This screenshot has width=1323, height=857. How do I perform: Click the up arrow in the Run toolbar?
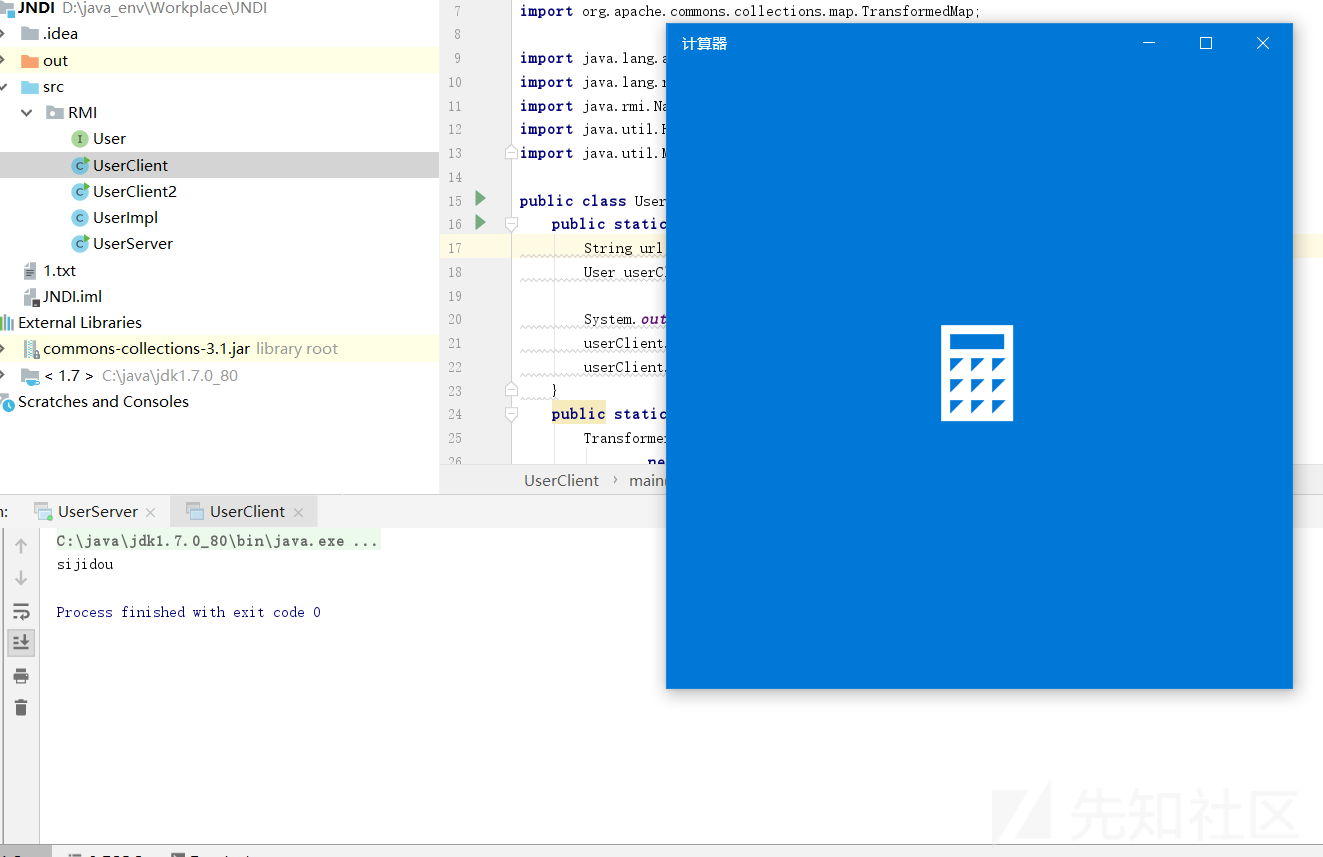(21, 546)
